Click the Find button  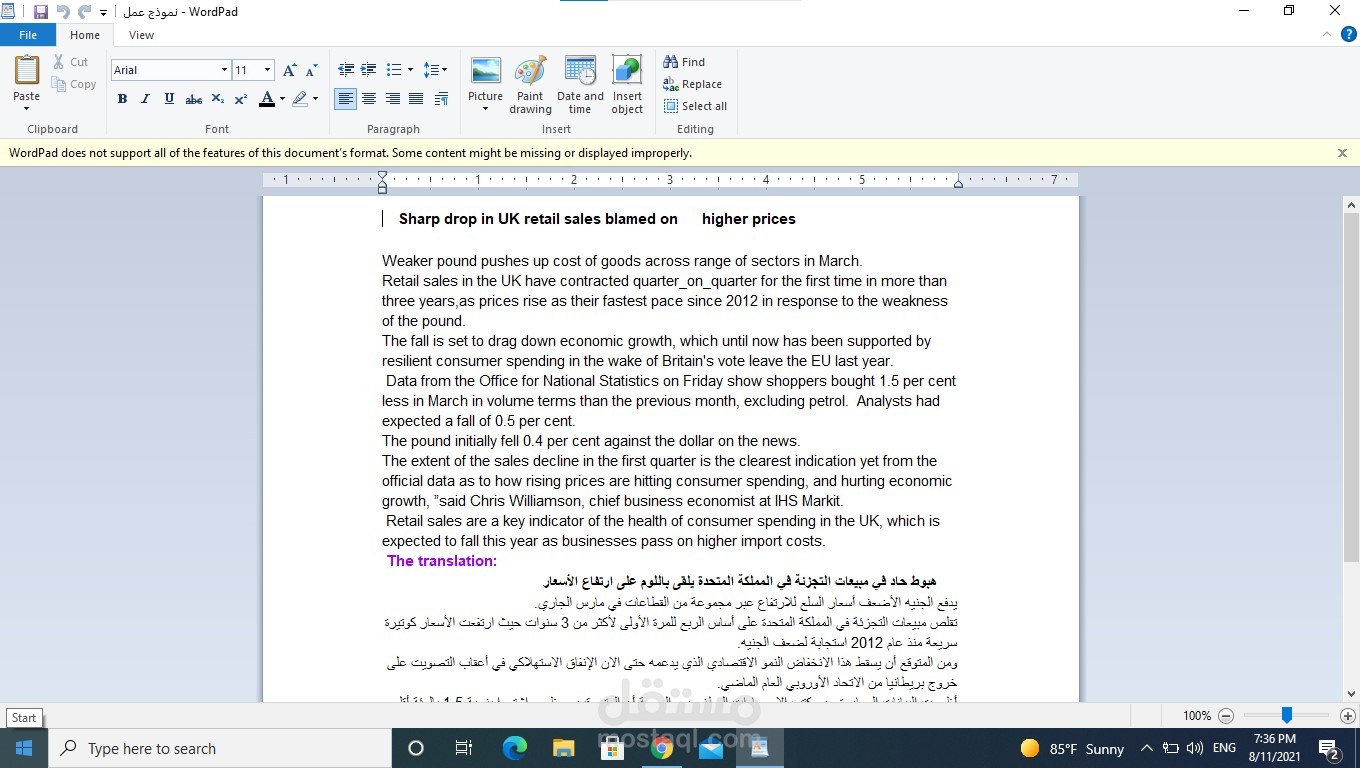coord(684,62)
